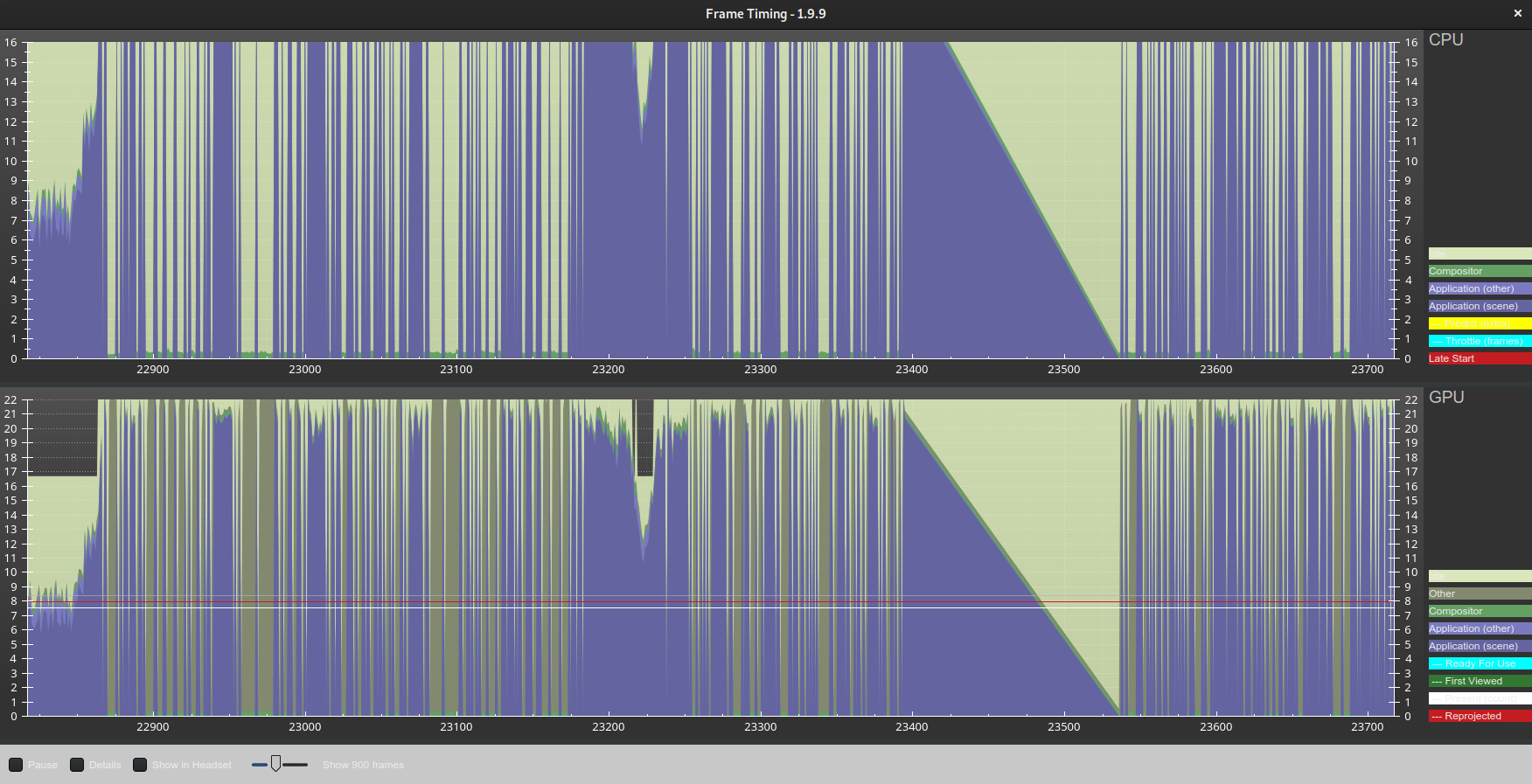Click red Reprojected legend entry
This screenshot has height=784, width=1532.
(x=1480, y=716)
